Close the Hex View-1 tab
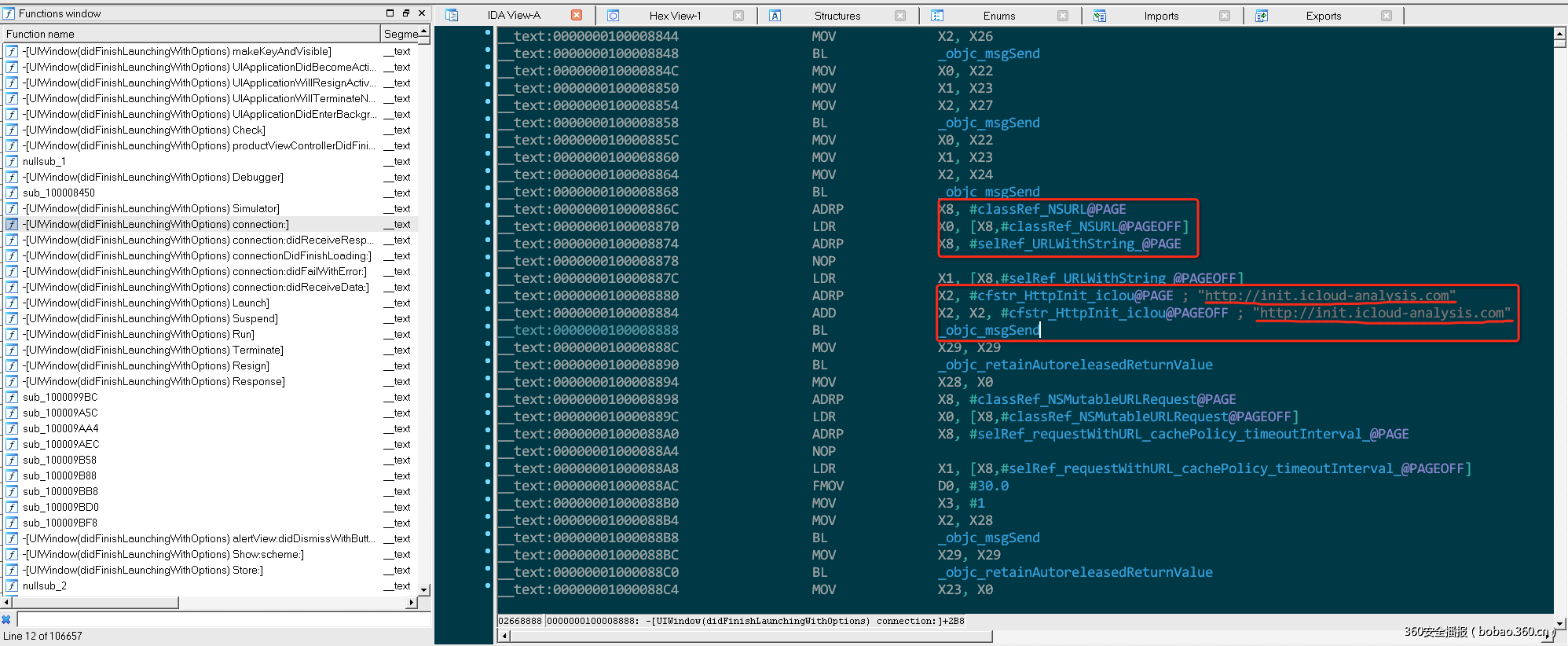Viewport: 1568px width, 646px height. pyautogui.click(x=738, y=15)
